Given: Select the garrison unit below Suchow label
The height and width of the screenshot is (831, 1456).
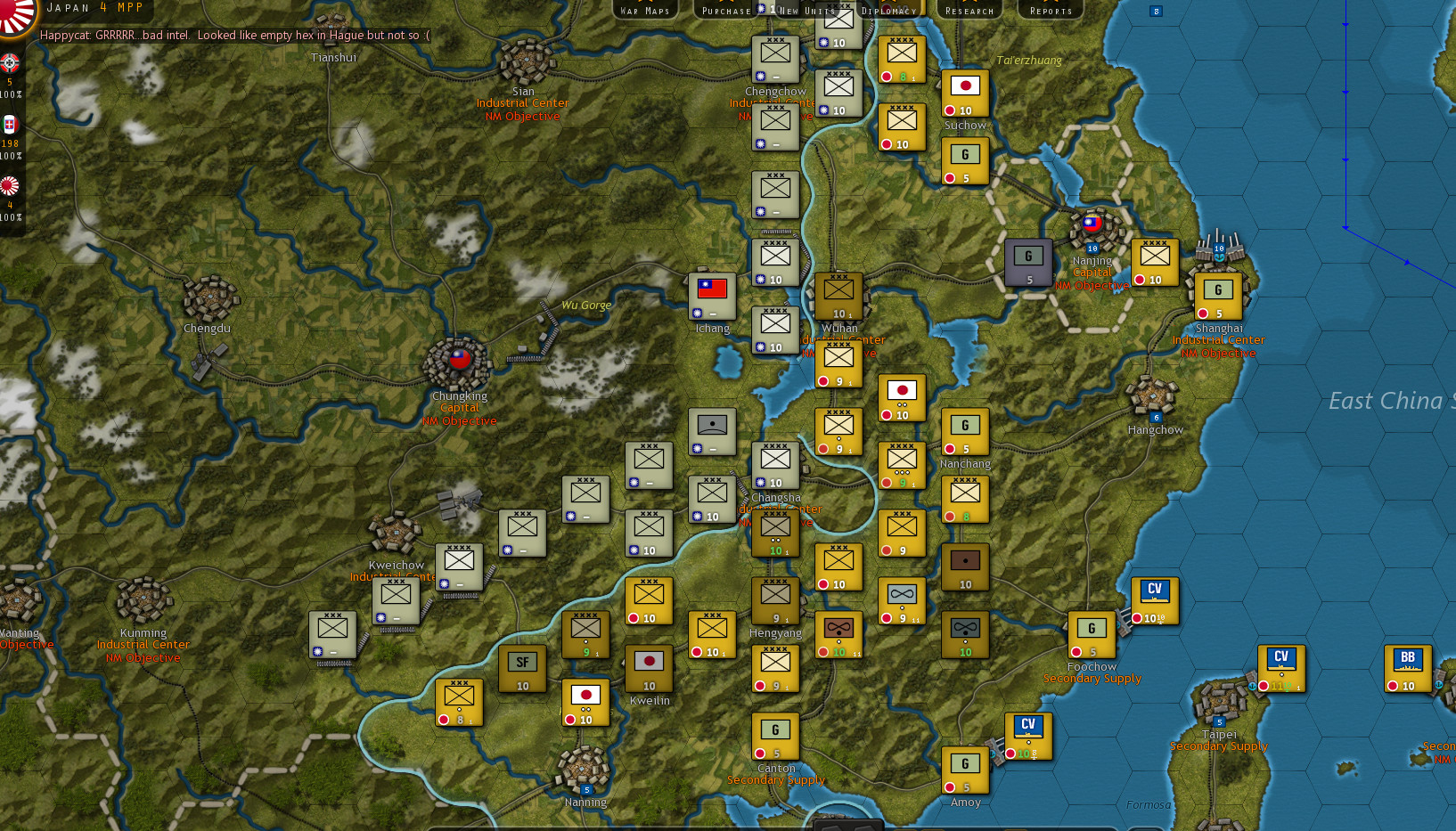Looking at the screenshot, I should tap(965, 161).
